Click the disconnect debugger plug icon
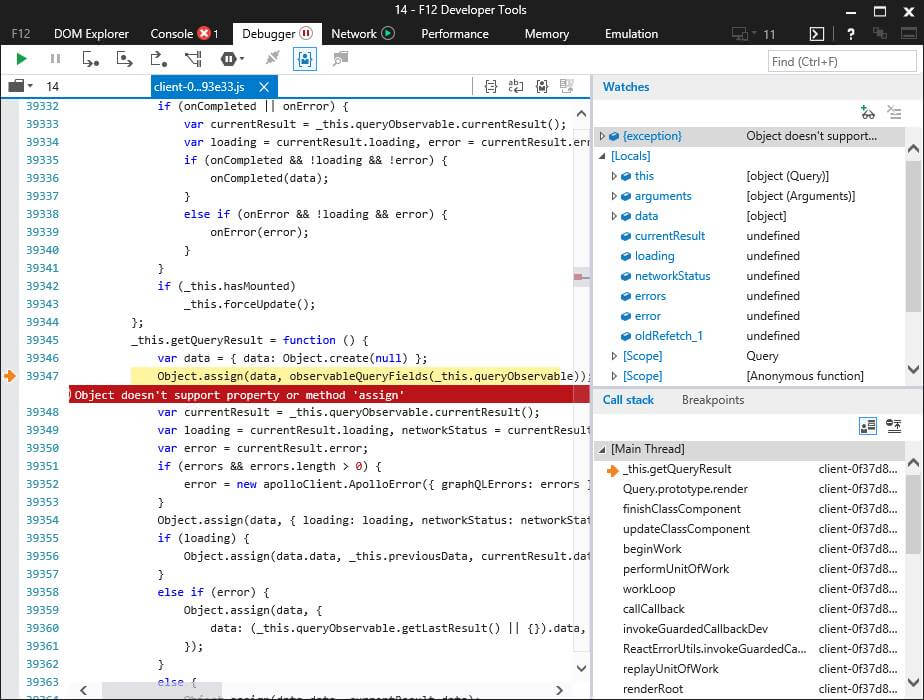The image size is (924, 700). 272,58
